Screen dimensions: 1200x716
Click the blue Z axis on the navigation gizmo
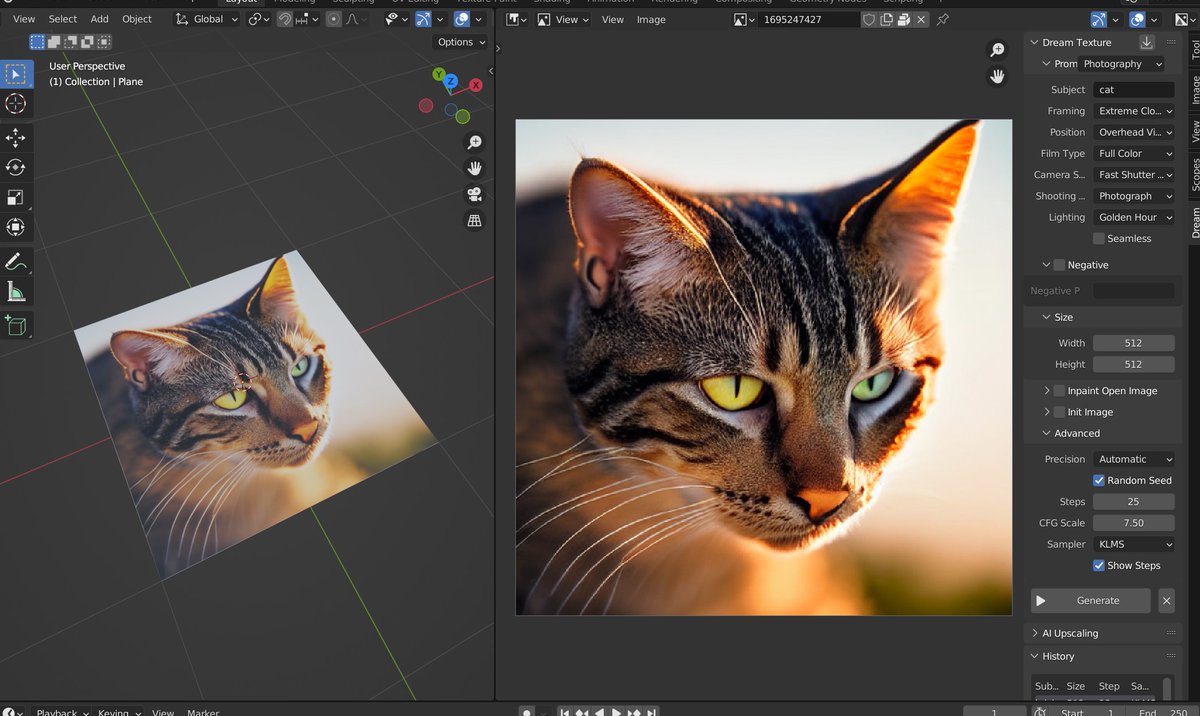pos(451,81)
